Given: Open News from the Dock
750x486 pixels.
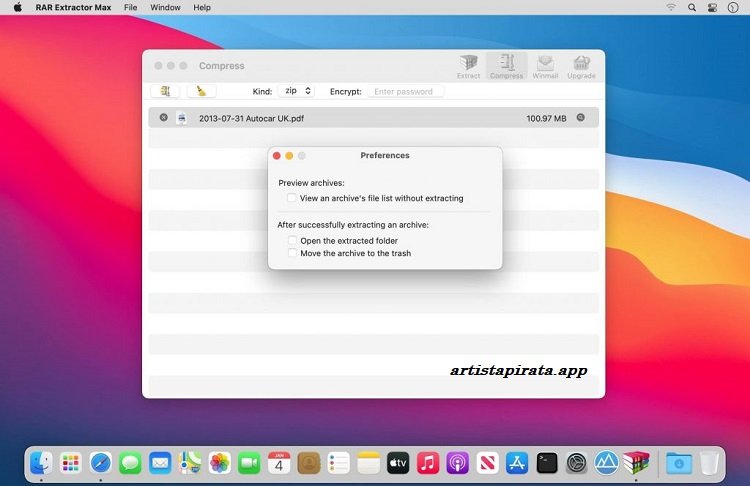Looking at the screenshot, I should tap(487, 463).
